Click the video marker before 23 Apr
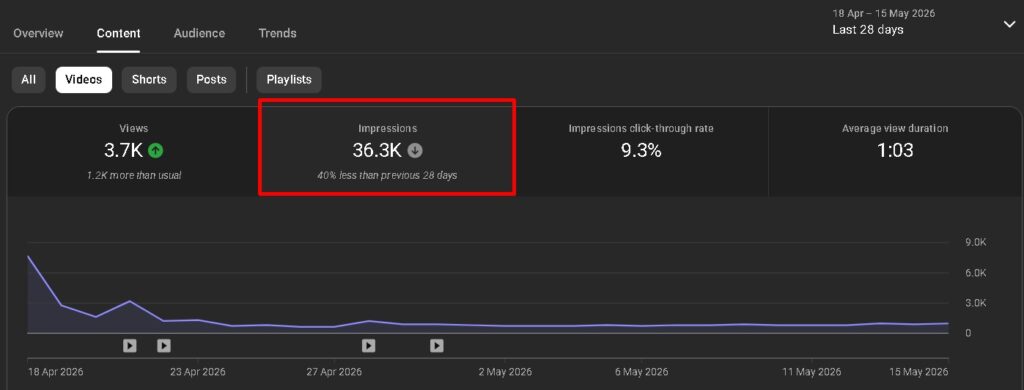The width and height of the screenshot is (1024, 390). coord(164,346)
